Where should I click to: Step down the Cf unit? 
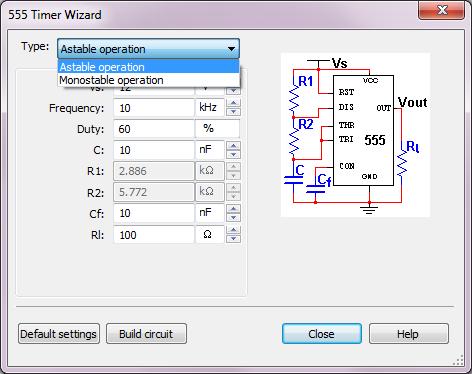(x=233, y=218)
